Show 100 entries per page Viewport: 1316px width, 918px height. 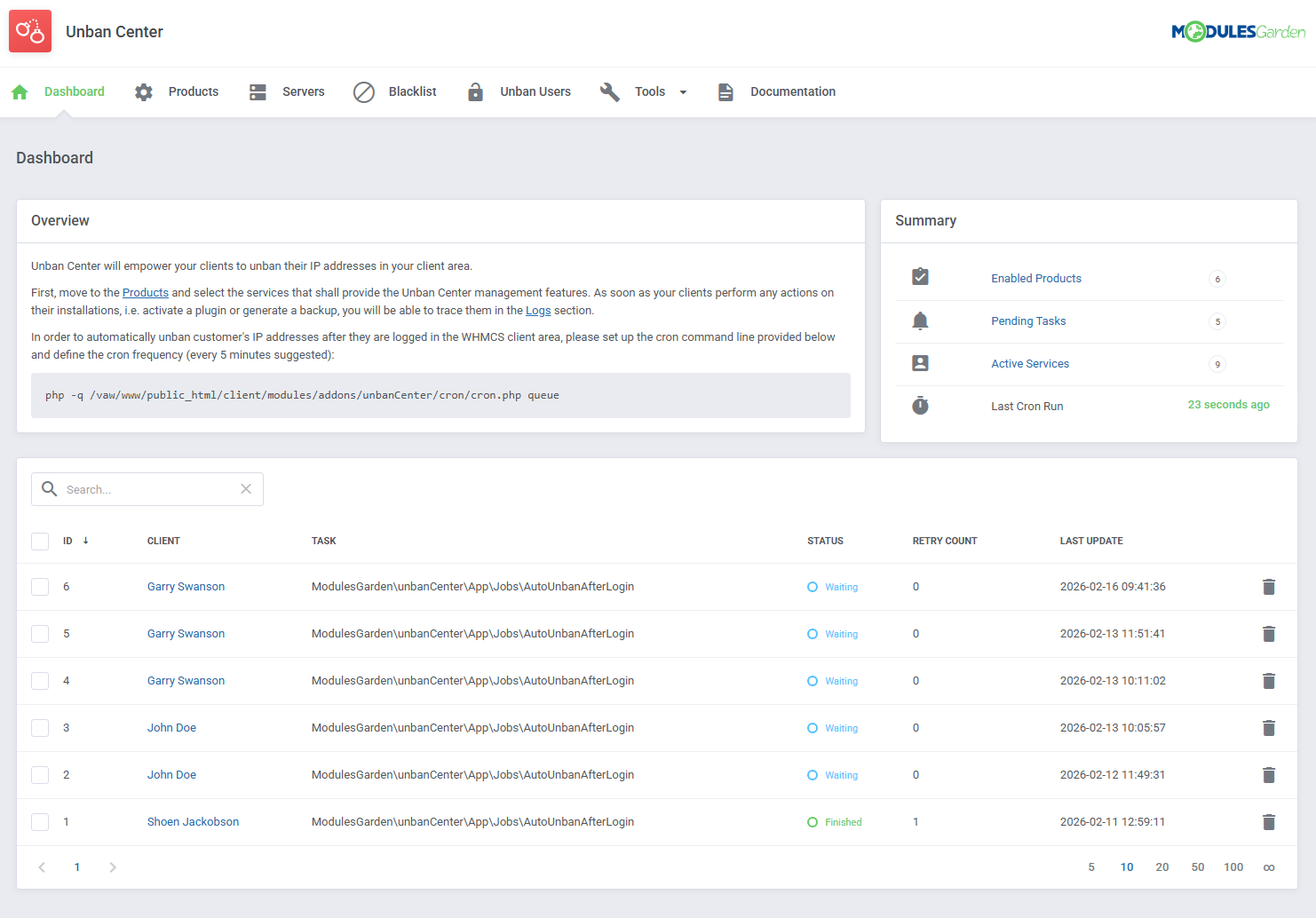click(1233, 867)
